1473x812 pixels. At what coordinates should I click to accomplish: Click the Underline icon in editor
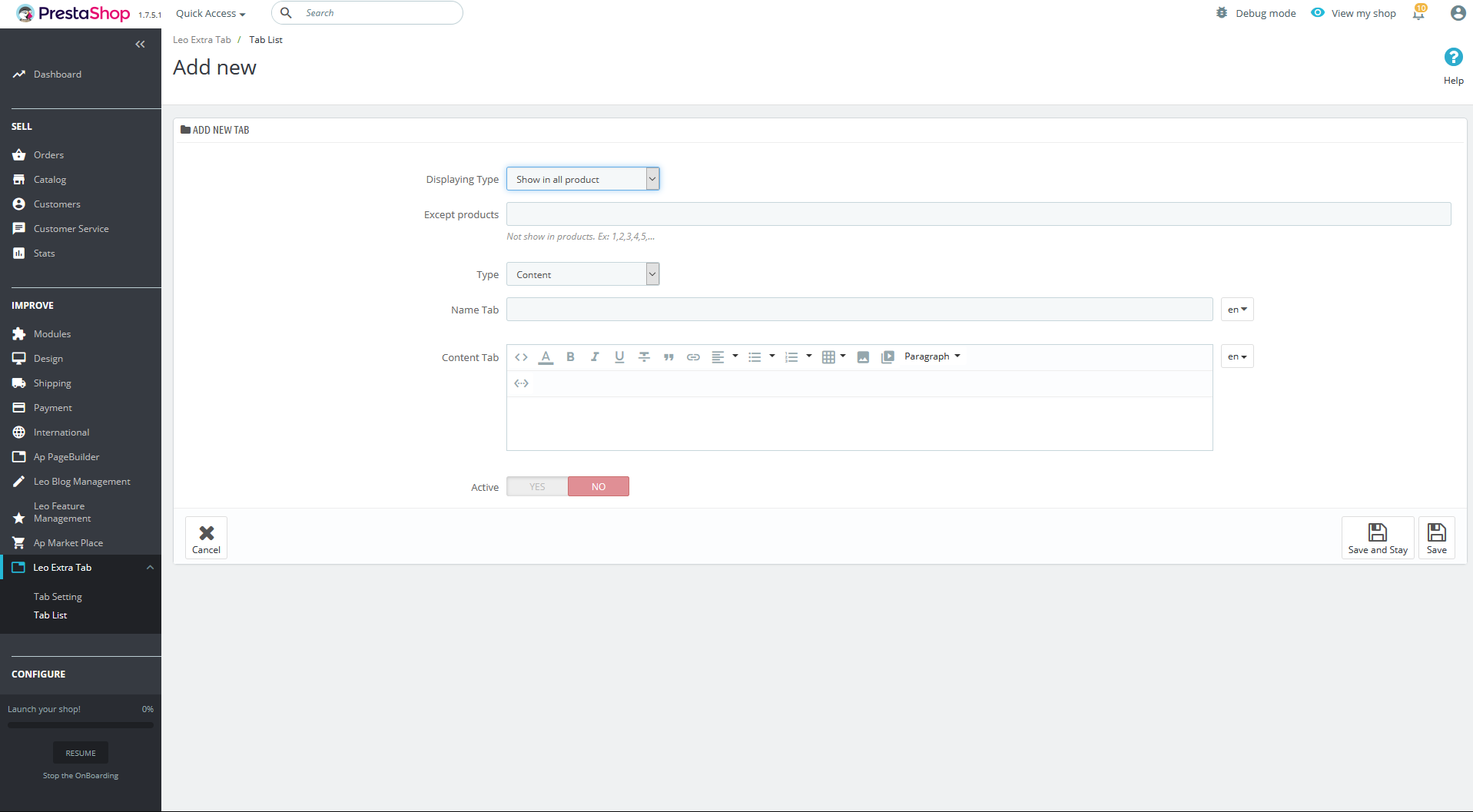click(x=619, y=356)
